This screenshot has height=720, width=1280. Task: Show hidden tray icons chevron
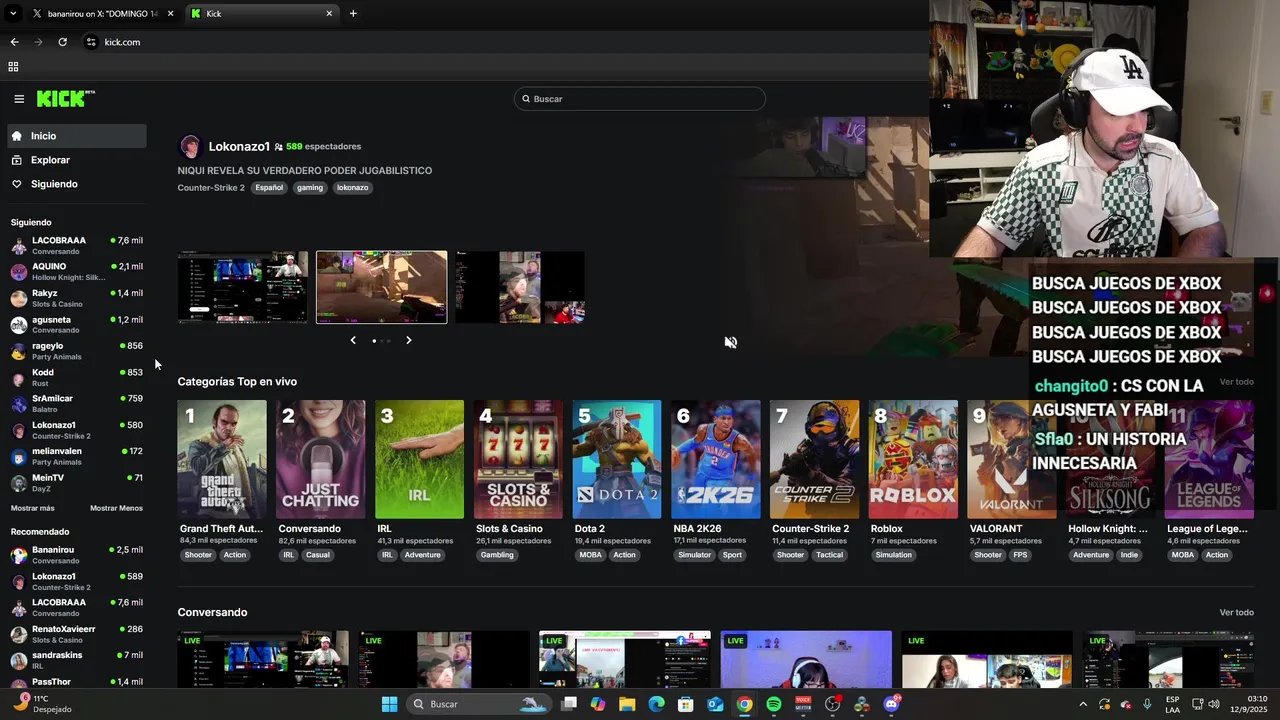1083,704
